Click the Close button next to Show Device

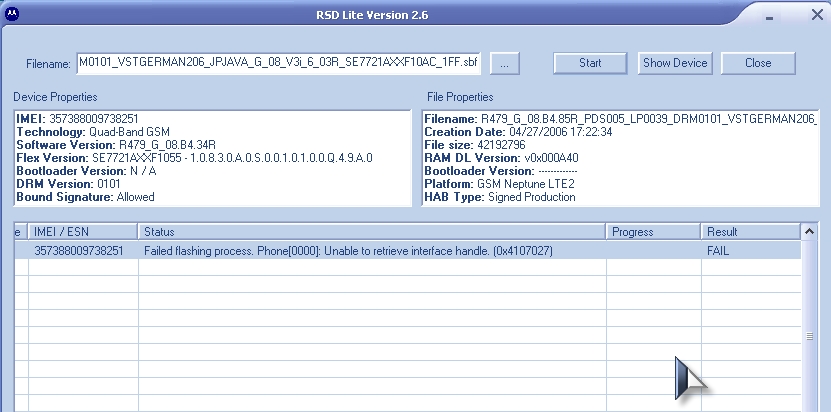(758, 63)
